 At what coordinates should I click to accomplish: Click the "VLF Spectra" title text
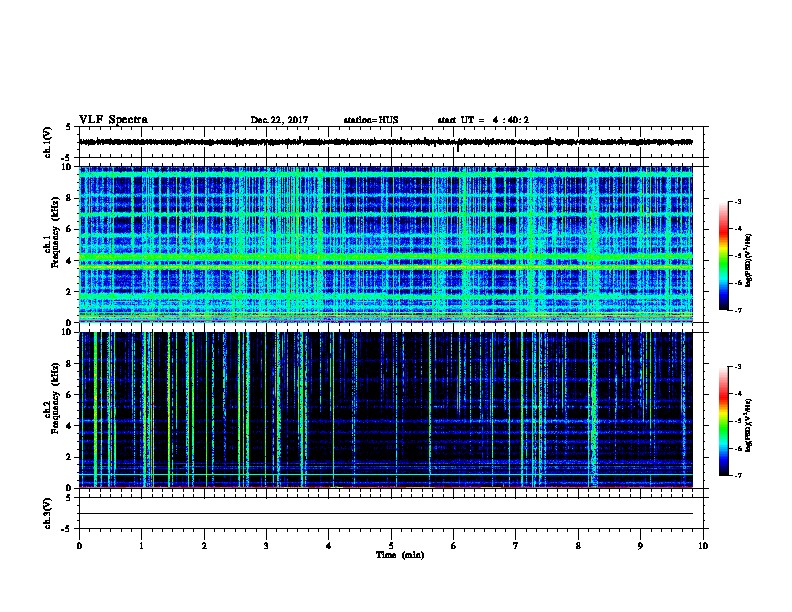[113, 120]
